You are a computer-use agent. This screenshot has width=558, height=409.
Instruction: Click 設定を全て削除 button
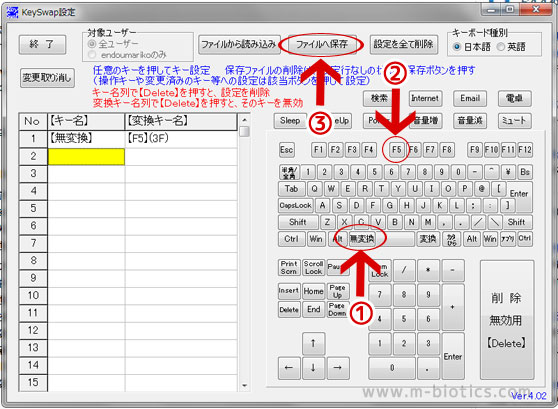(404, 44)
